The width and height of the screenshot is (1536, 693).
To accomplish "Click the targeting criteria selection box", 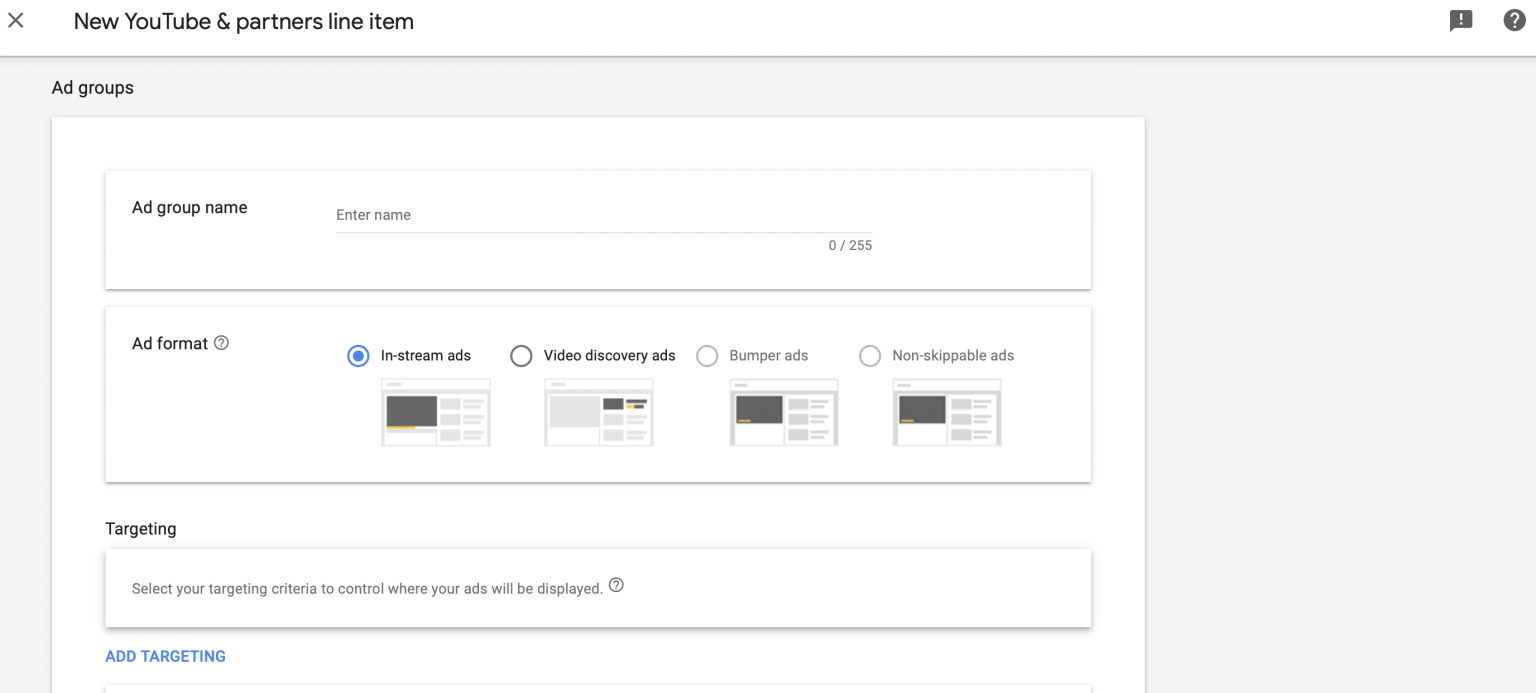I will (597, 588).
